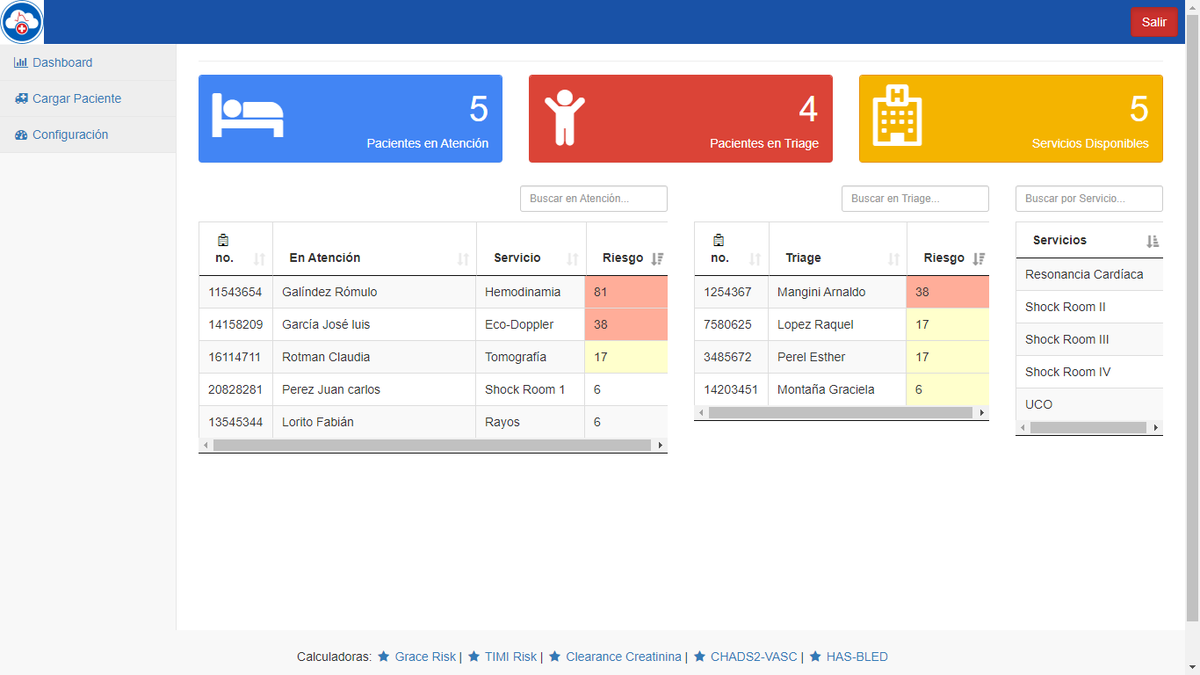
Task: Select triage patient Montaña Graciela
Action: [x=826, y=389]
